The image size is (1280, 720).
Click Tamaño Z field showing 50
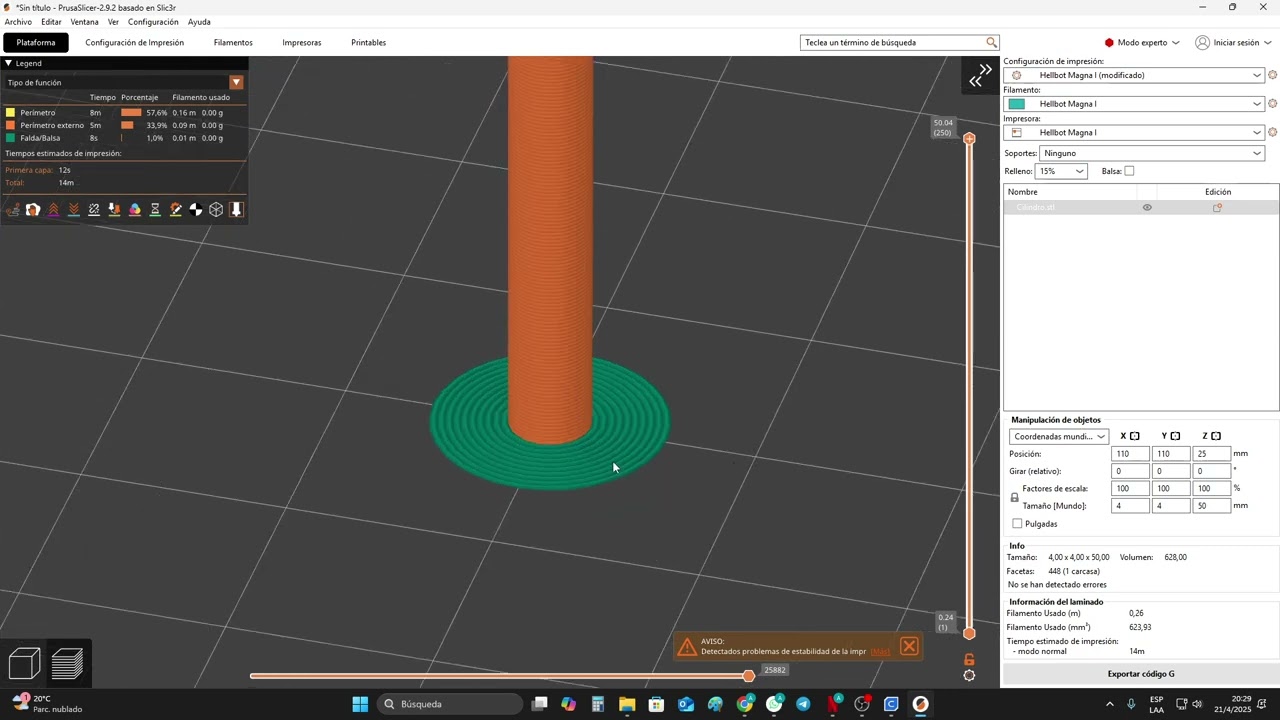(1210, 506)
